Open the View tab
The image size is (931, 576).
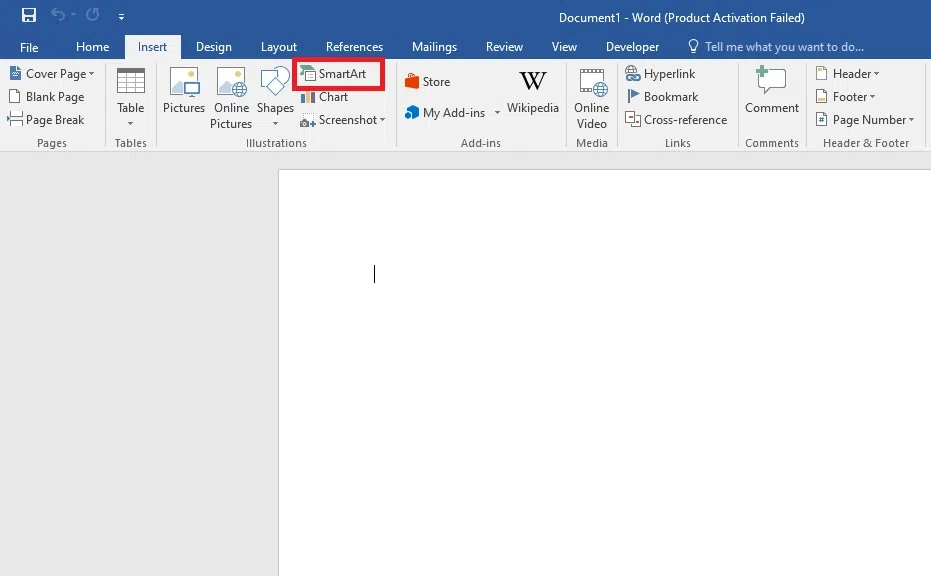pyautogui.click(x=564, y=47)
